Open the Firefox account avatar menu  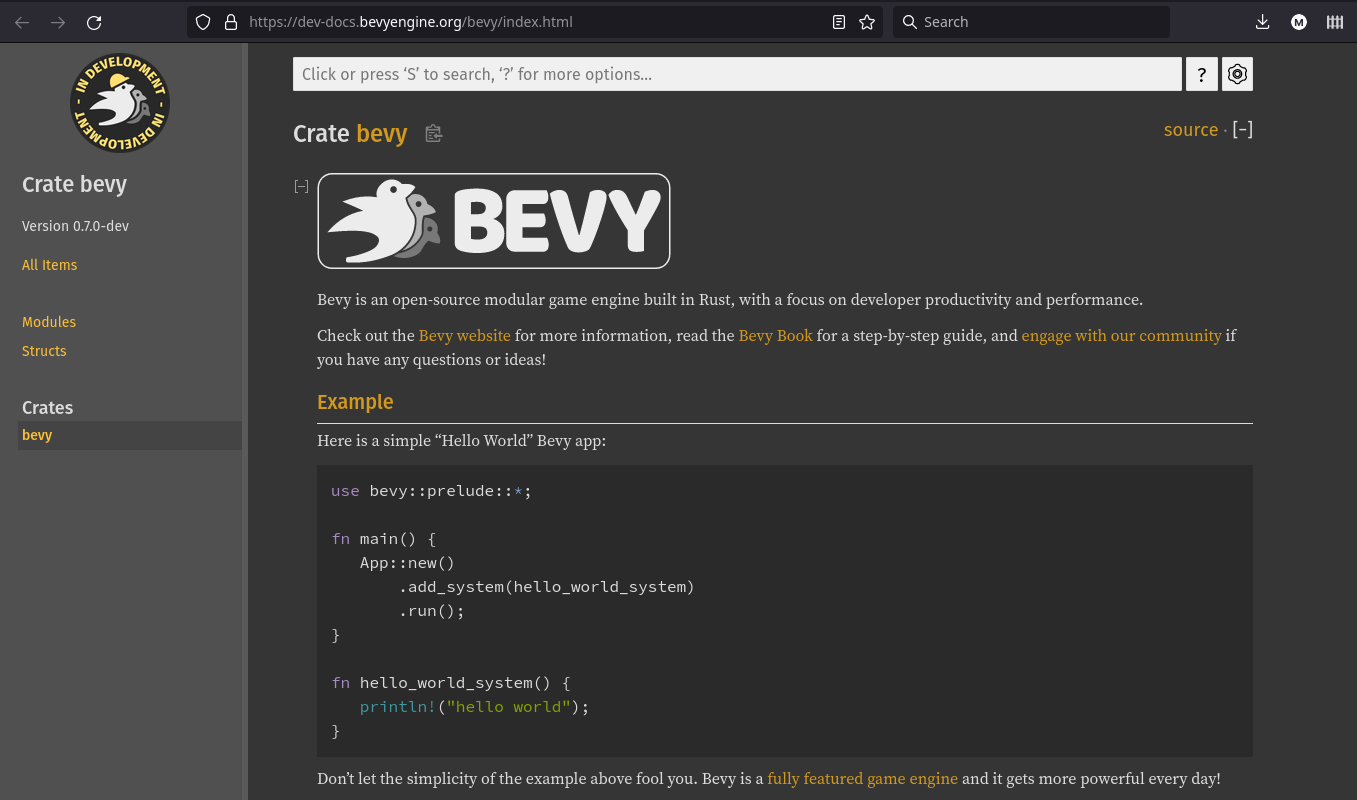[x=1298, y=21]
